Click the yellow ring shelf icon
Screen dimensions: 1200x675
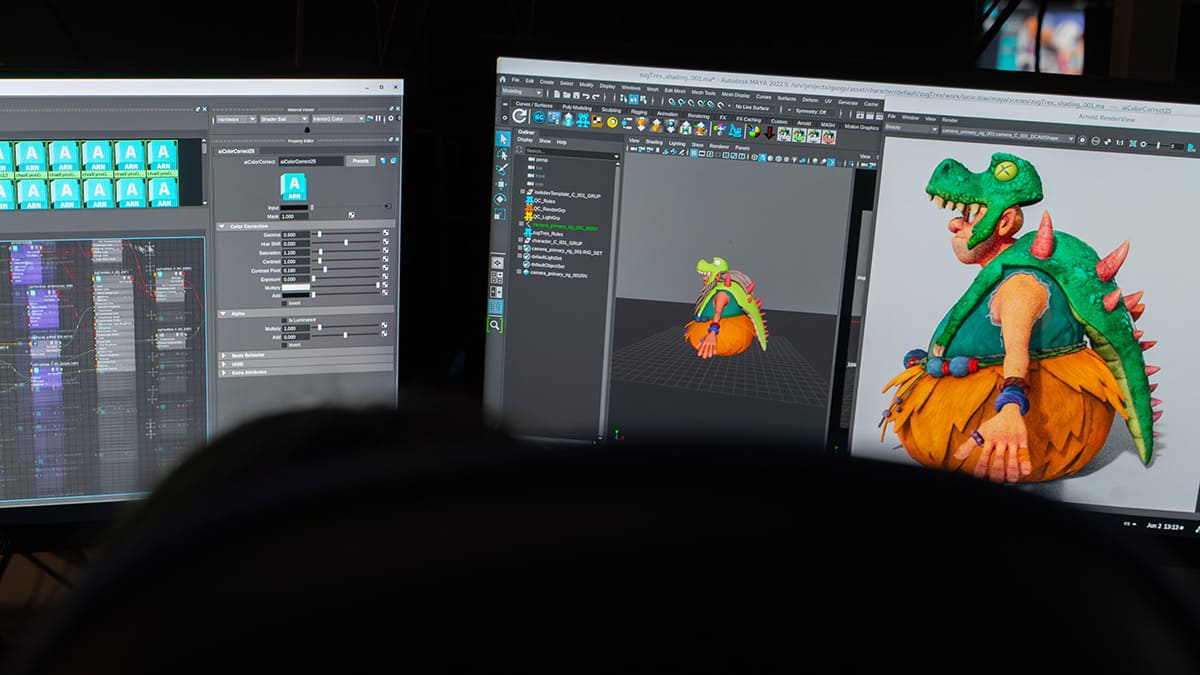[x=612, y=122]
